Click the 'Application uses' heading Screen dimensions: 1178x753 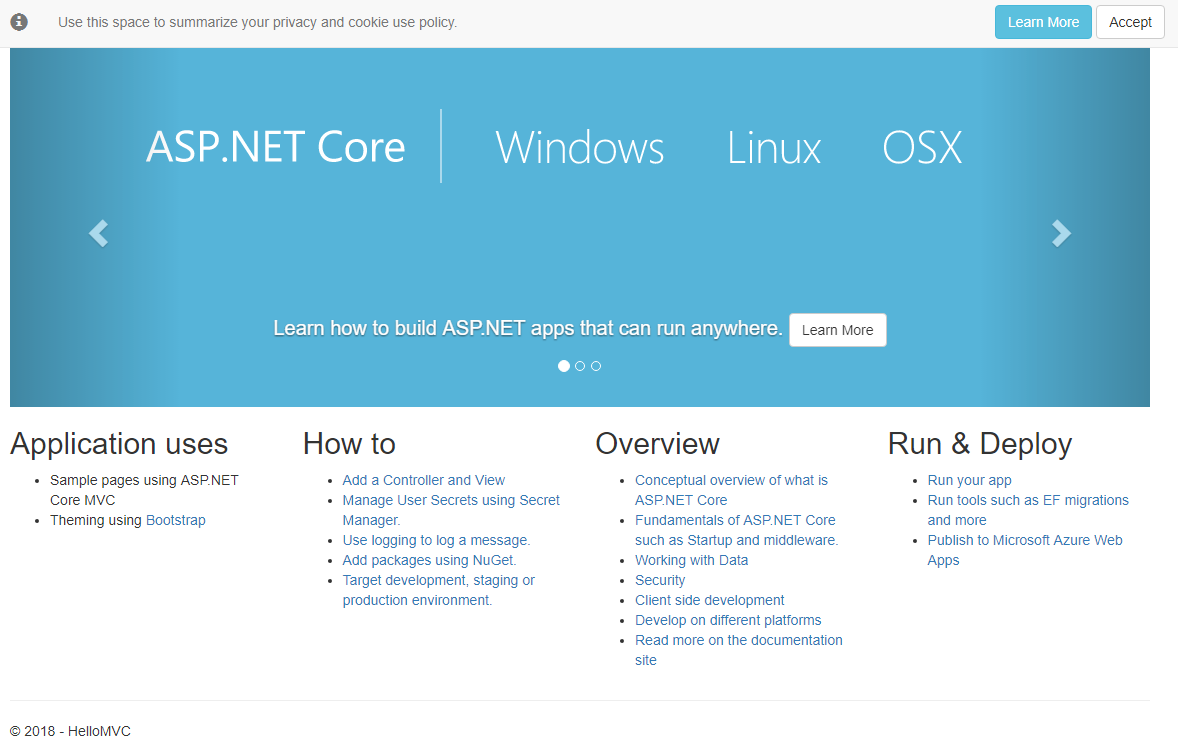pyautogui.click(x=119, y=444)
